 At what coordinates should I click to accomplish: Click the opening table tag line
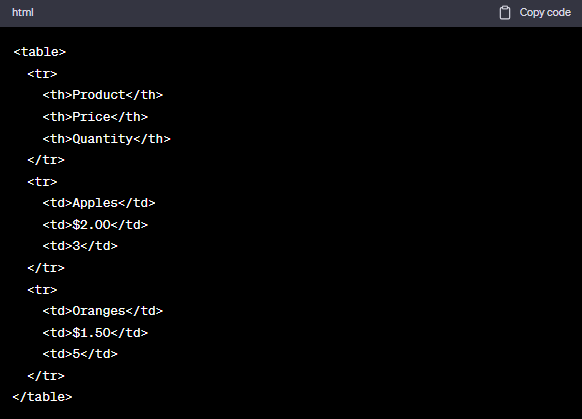coord(40,52)
